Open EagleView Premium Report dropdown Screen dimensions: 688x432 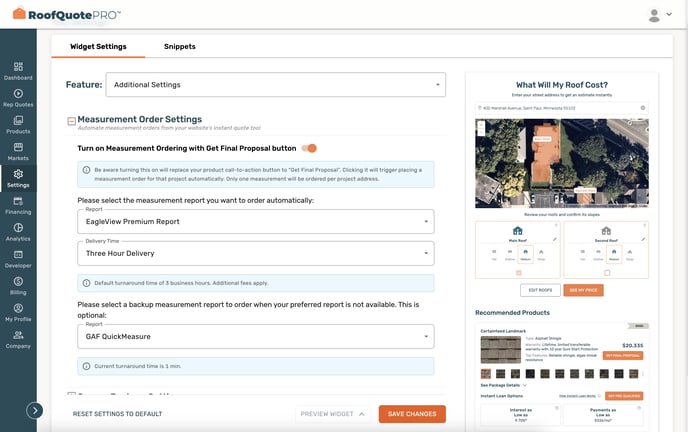click(x=256, y=221)
